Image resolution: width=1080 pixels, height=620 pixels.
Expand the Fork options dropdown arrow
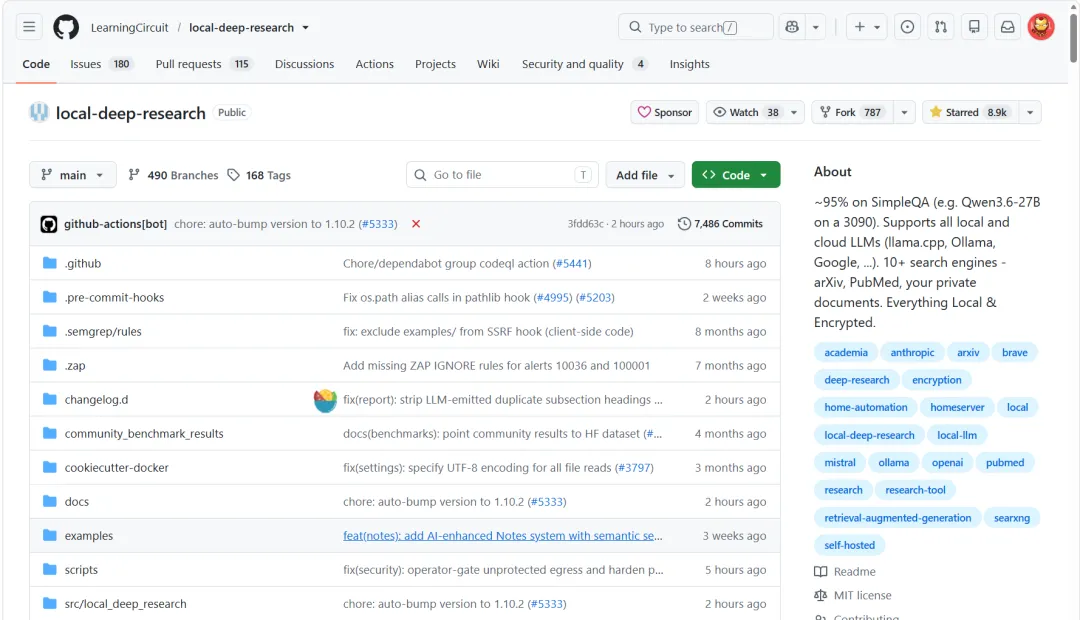click(x=904, y=112)
